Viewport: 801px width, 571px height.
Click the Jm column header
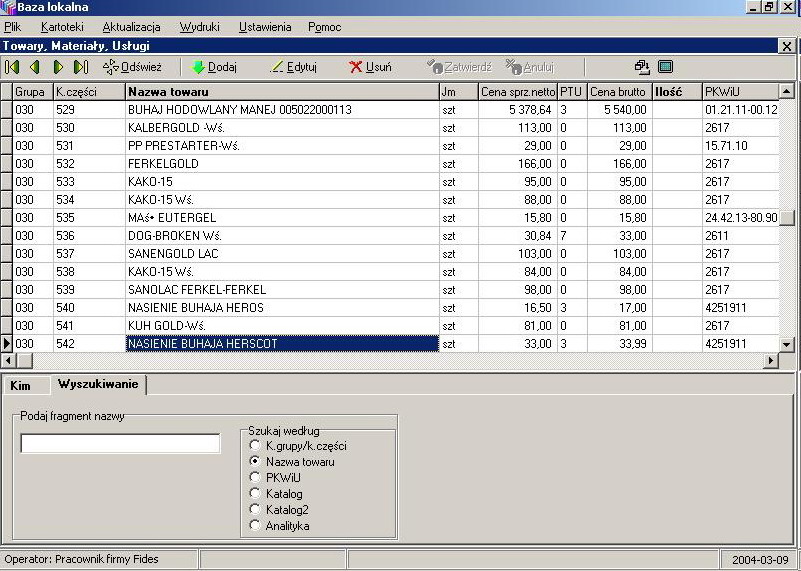coord(459,92)
